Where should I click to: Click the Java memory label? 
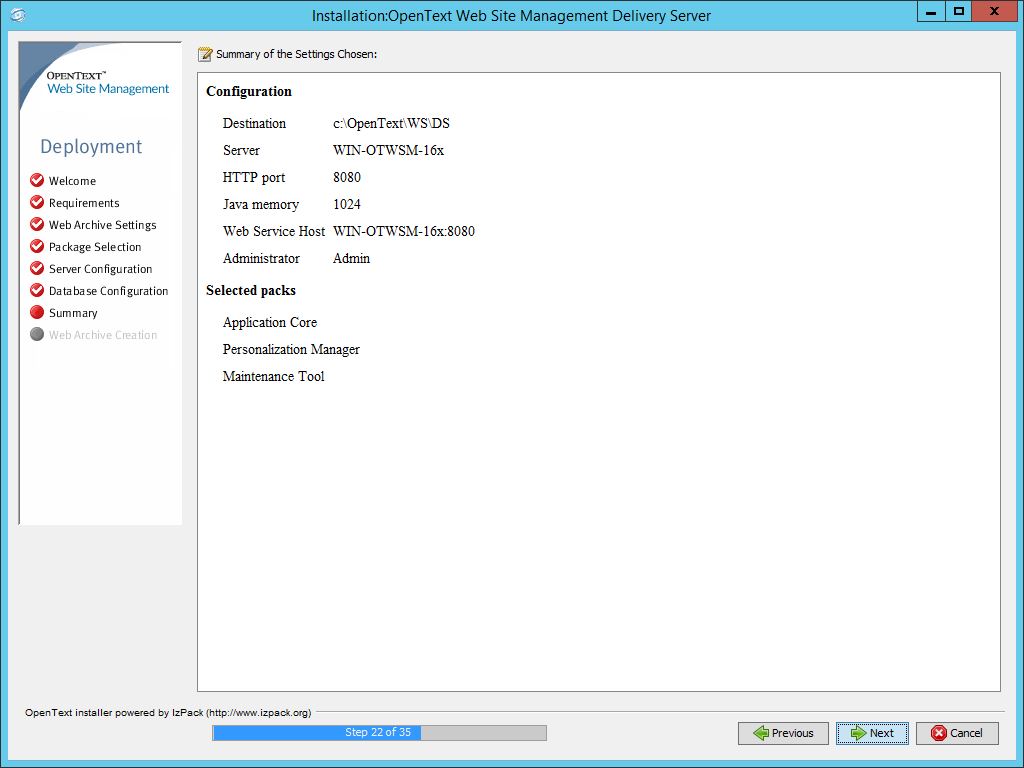[261, 205]
